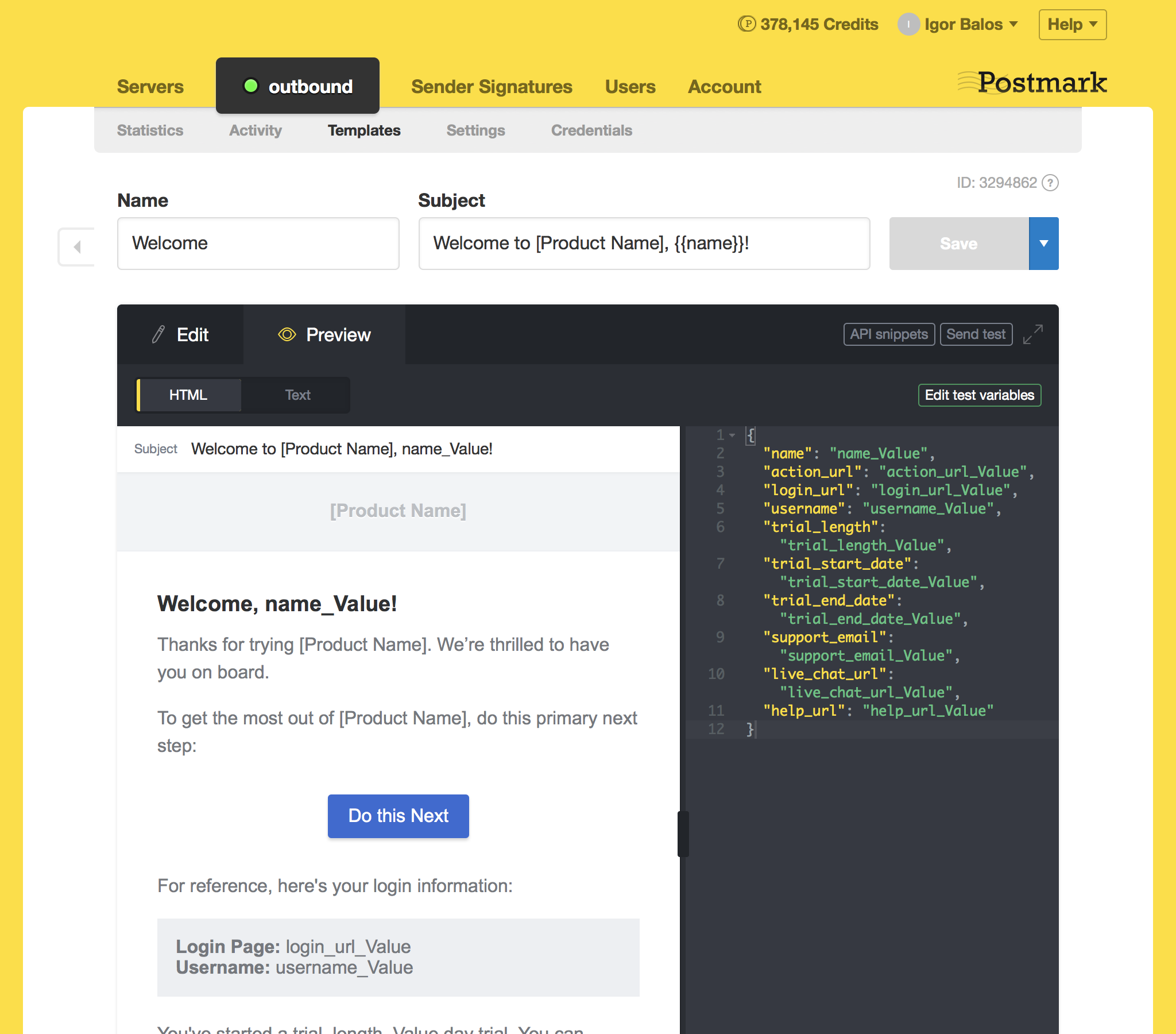Expand the Help menu dropdown

pyautogui.click(x=1073, y=24)
